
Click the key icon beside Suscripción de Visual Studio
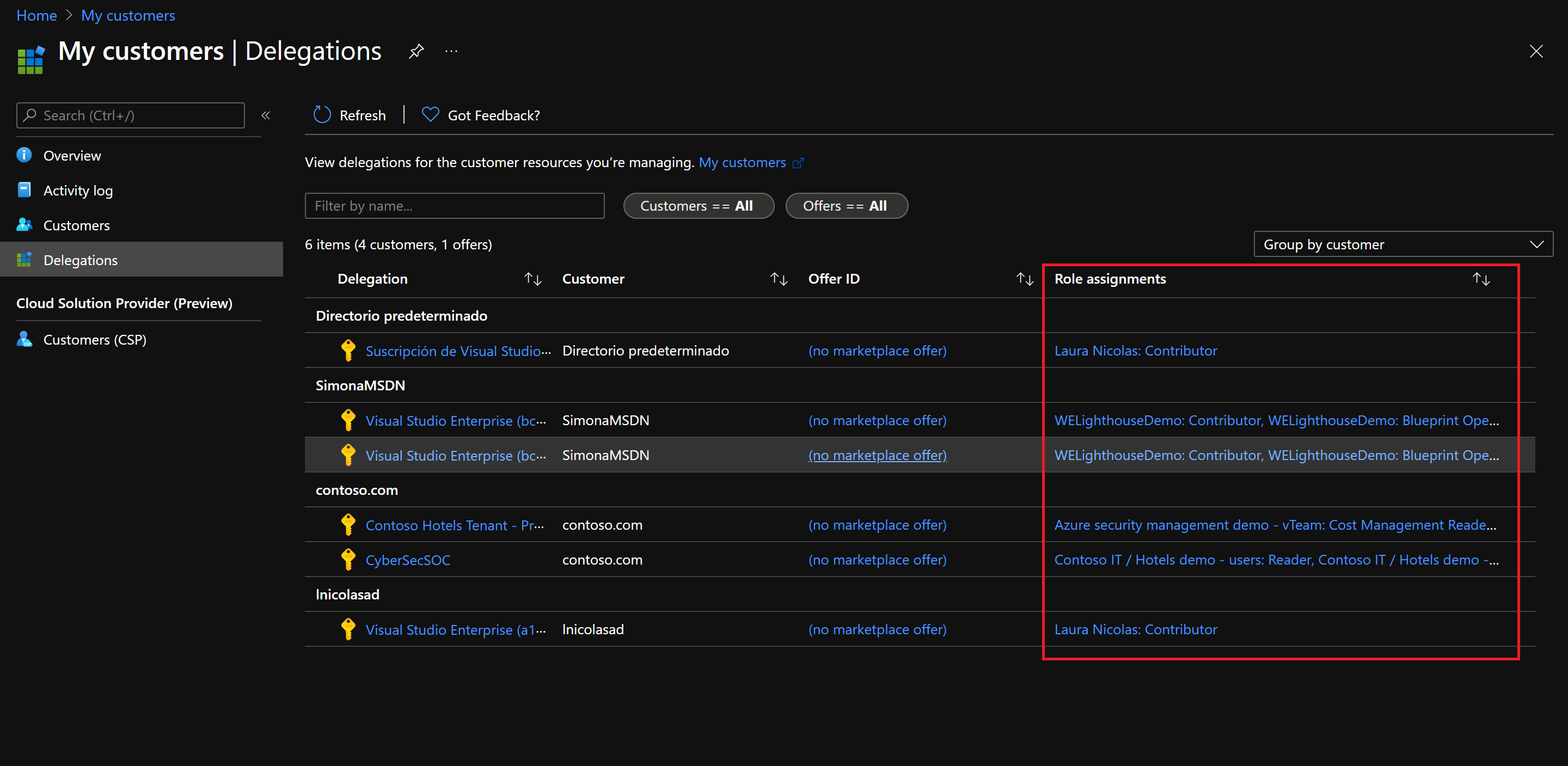point(348,350)
